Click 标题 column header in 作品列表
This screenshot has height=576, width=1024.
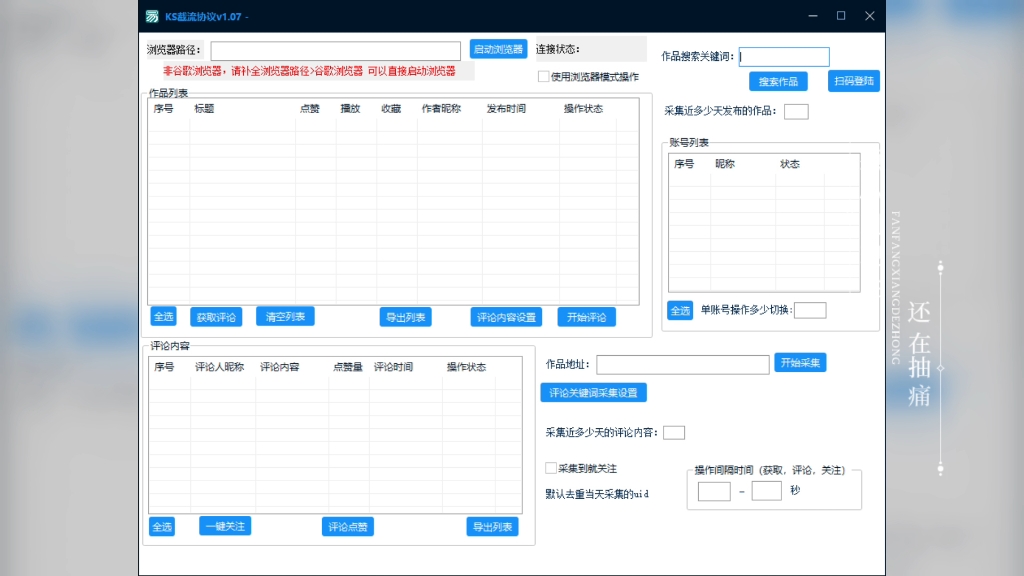pyautogui.click(x=204, y=109)
